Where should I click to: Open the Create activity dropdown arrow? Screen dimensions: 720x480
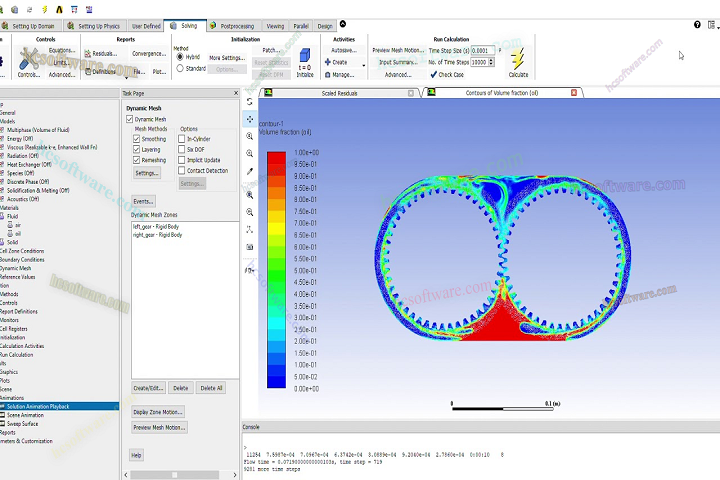[x=364, y=65]
